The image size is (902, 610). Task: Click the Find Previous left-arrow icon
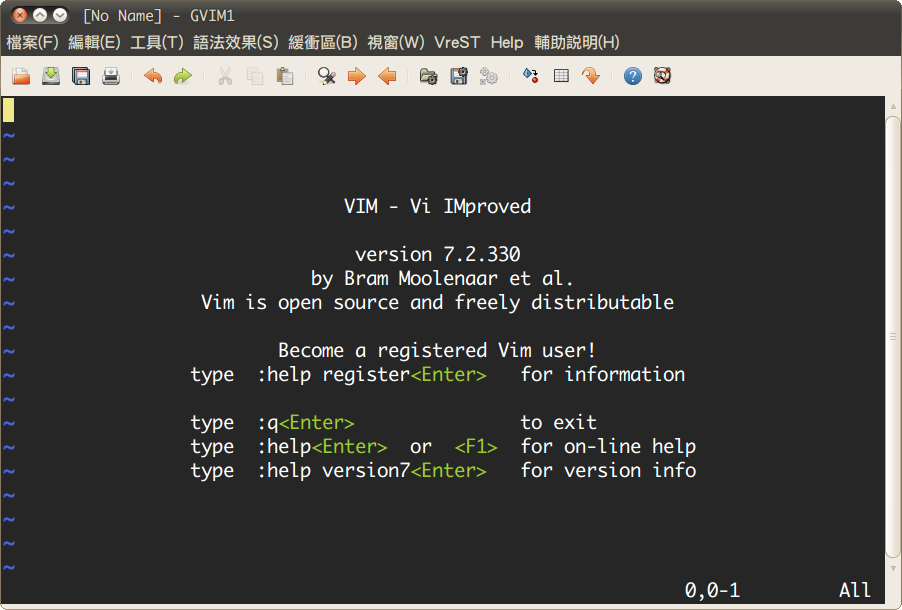coord(387,76)
